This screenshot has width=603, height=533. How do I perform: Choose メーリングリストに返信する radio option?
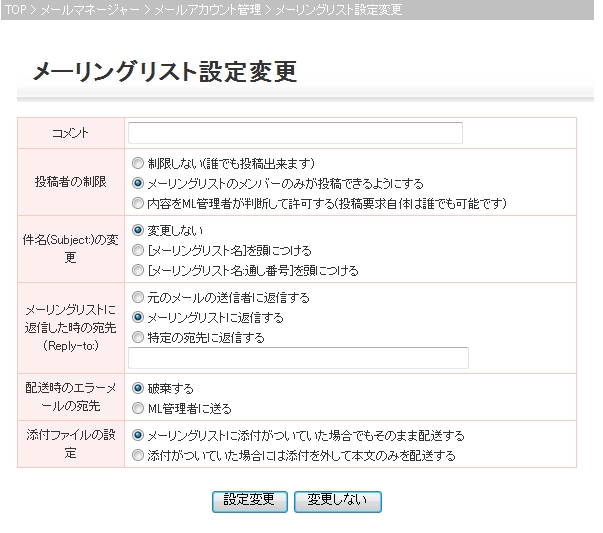tap(138, 317)
